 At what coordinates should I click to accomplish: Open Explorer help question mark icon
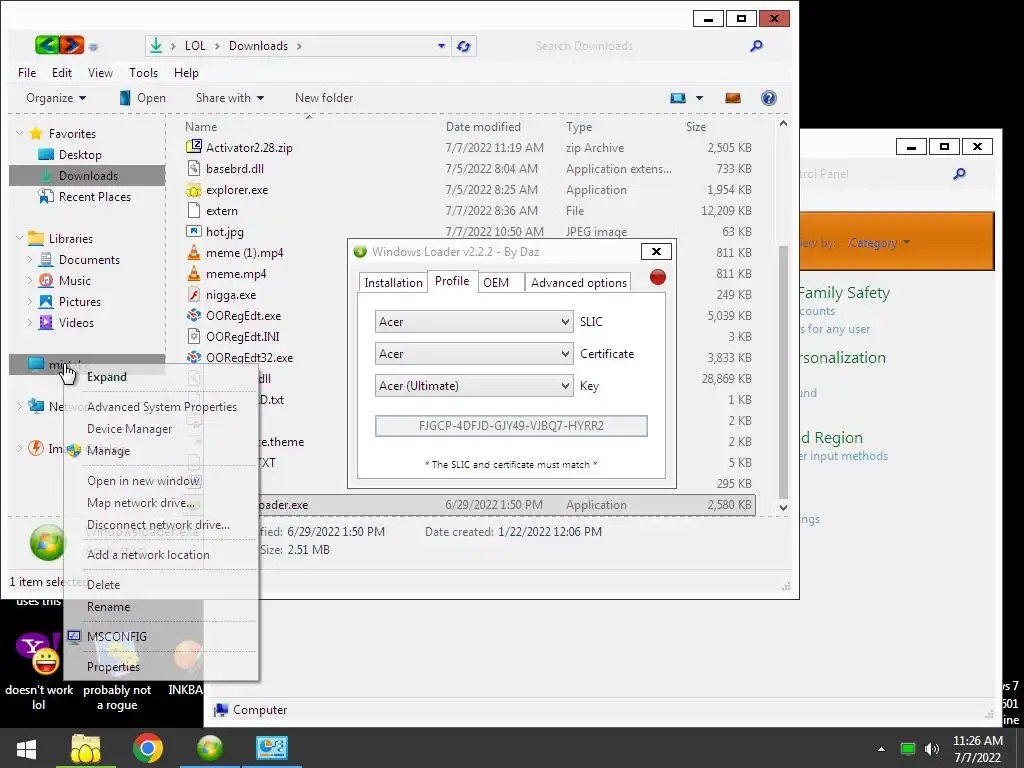tap(769, 98)
